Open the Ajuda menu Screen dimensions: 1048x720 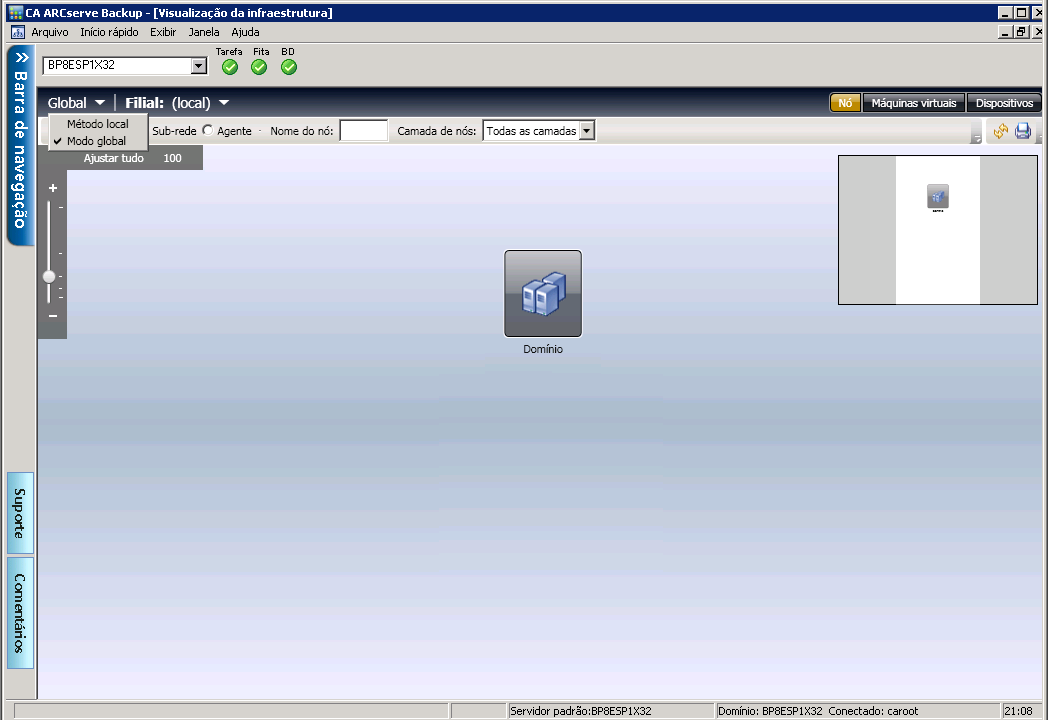pyautogui.click(x=245, y=32)
